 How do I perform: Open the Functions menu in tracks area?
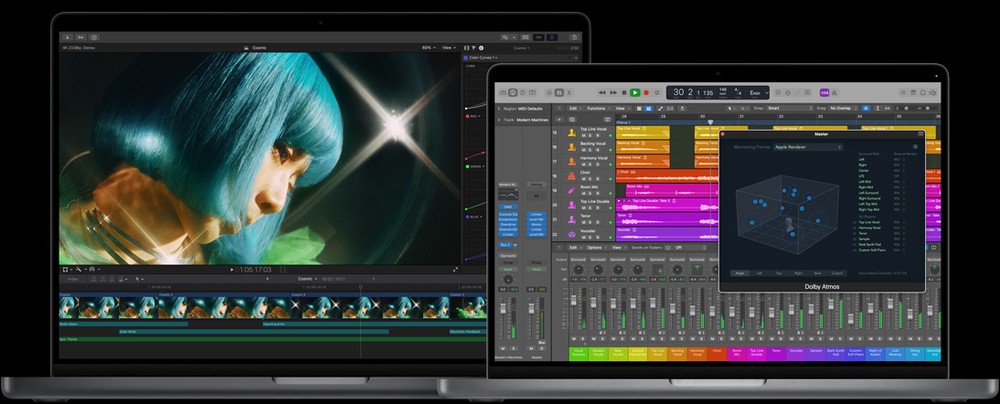coord(598,107)
